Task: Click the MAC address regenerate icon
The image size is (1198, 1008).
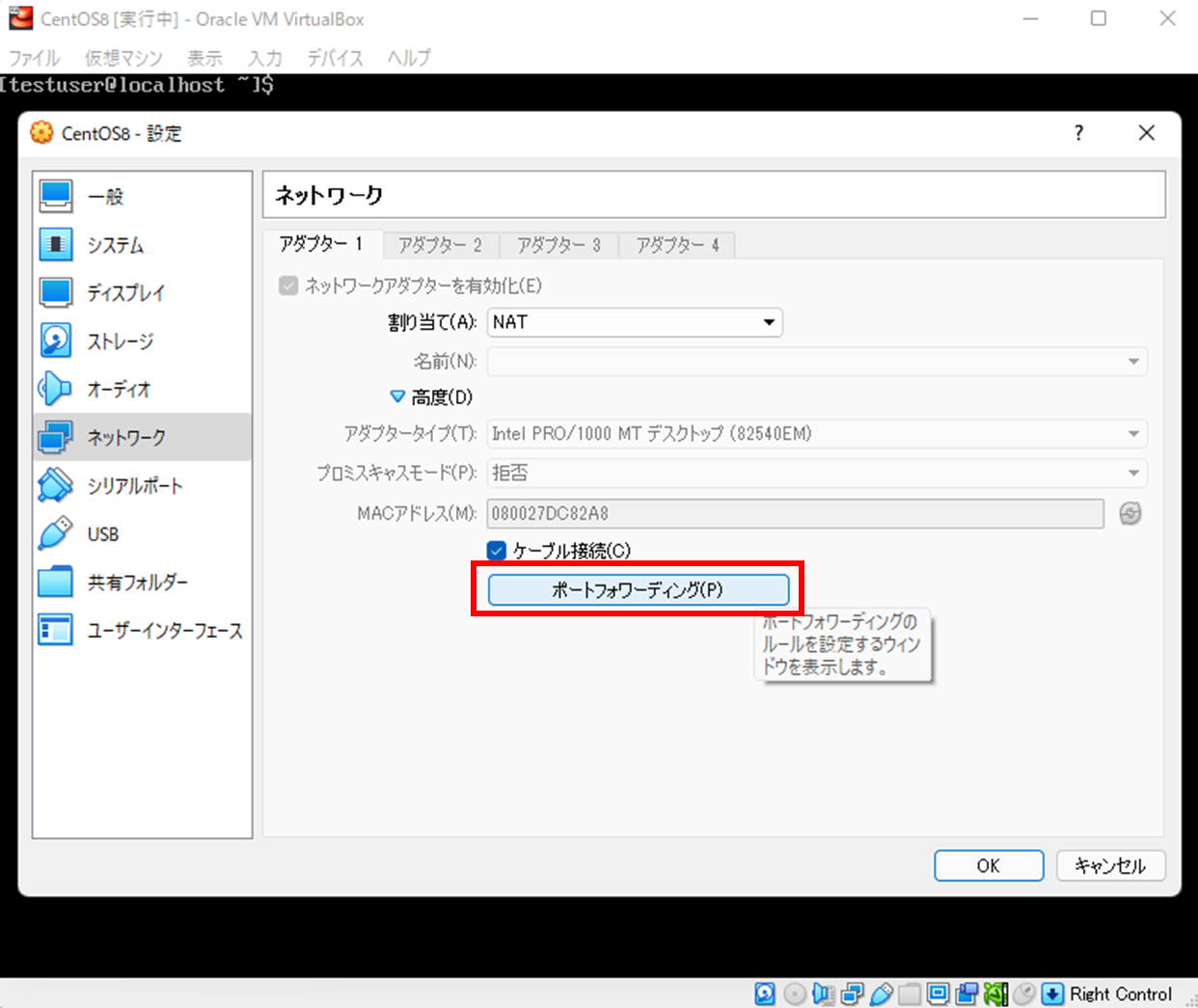Action: pos(1130,514)
